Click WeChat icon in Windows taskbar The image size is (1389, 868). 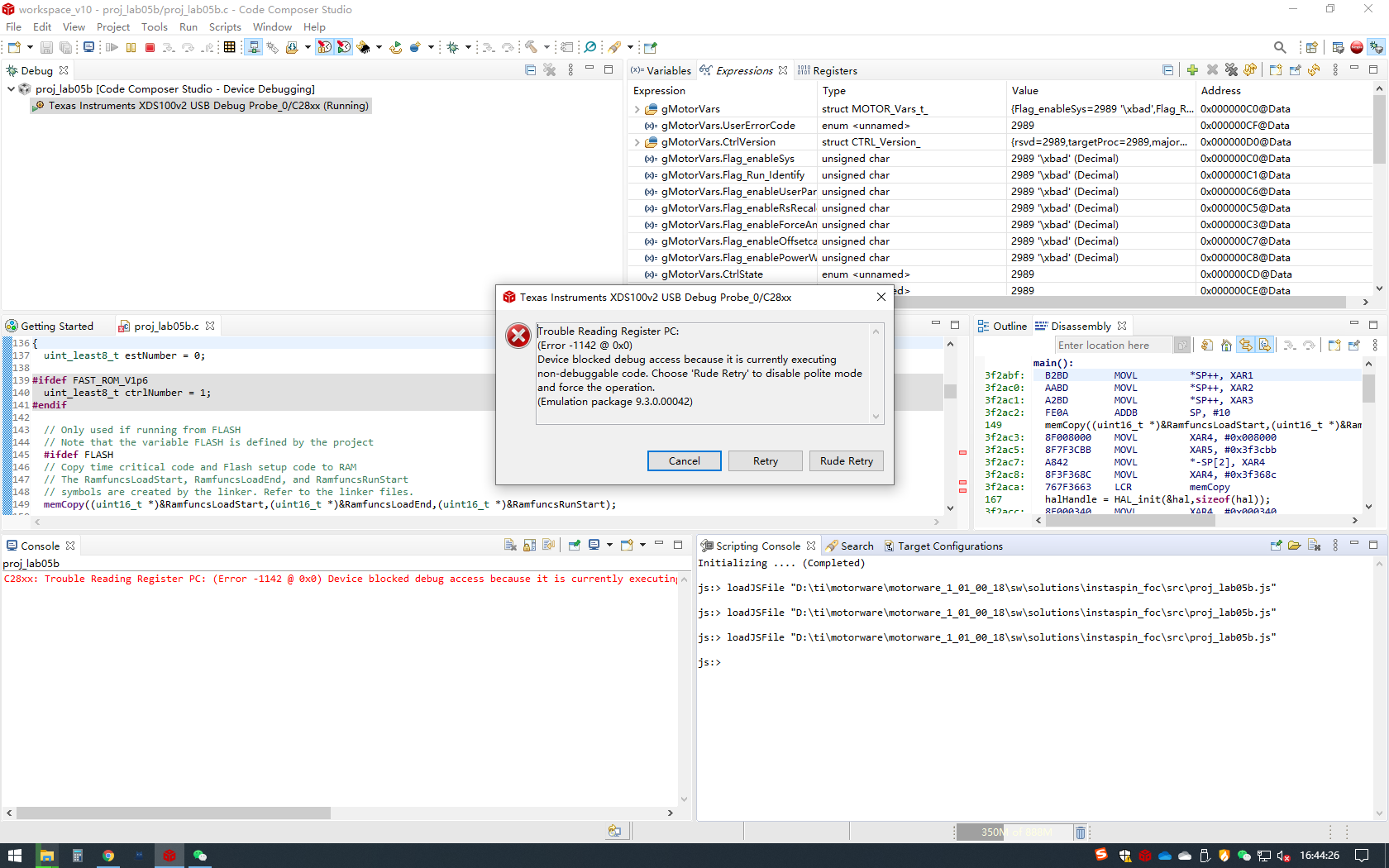tap(199, 856)
